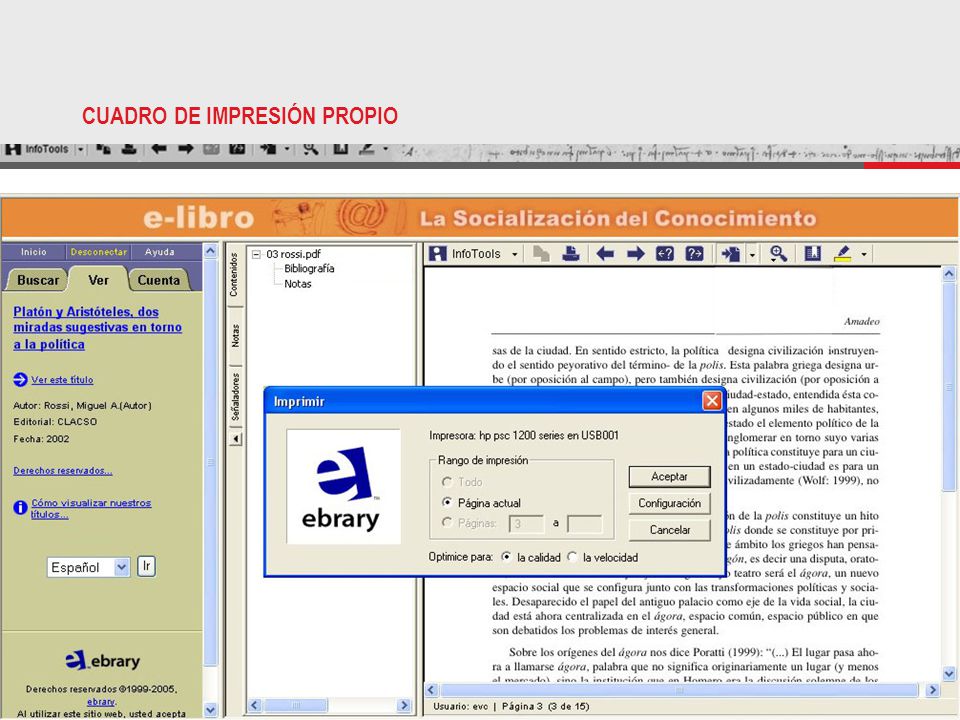This screenshot has width=960, height=720.
Task: Click the ending page input field
Action: 585,523
